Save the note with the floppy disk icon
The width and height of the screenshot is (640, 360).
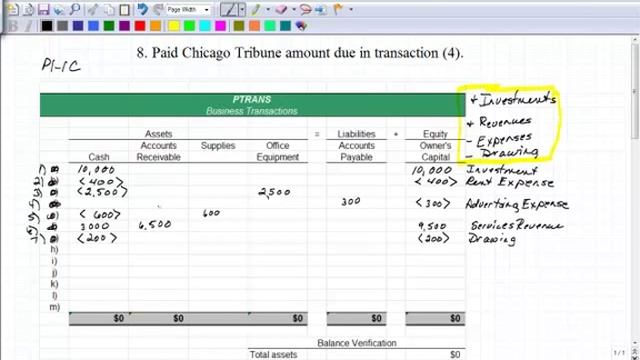43,9
